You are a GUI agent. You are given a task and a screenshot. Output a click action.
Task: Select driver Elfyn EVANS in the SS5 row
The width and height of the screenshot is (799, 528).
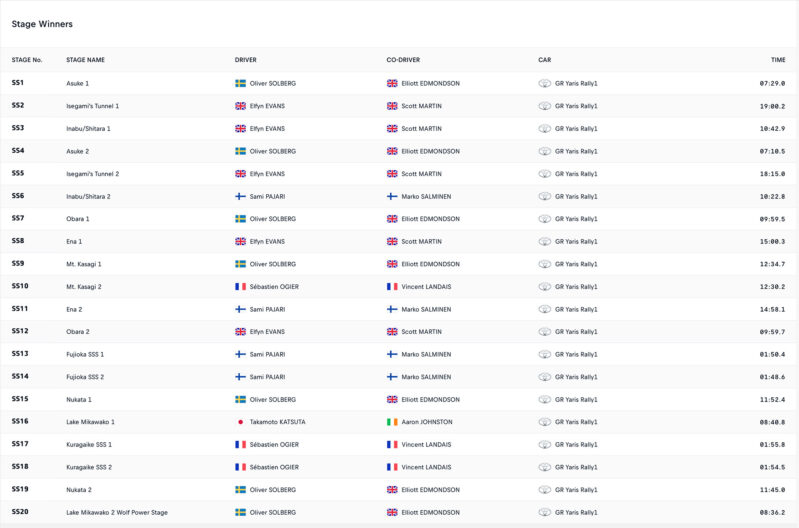coord(268,174)
